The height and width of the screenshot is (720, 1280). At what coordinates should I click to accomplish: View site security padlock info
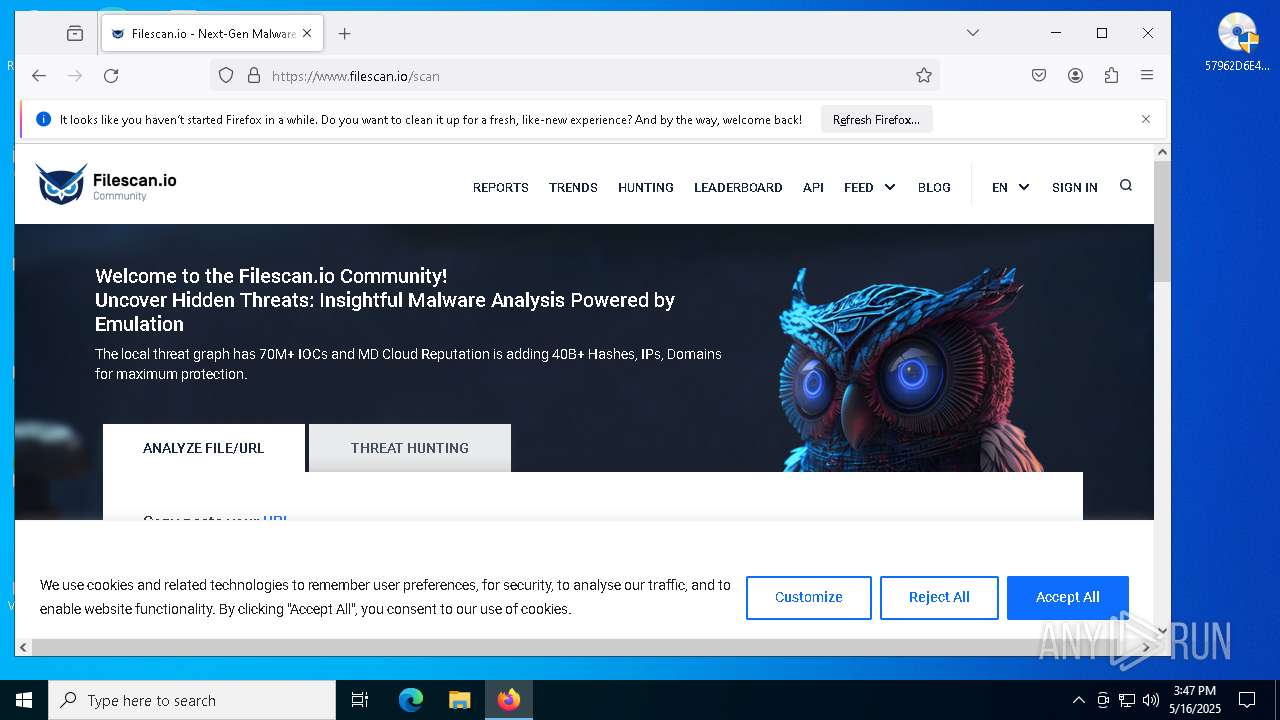click(253, 75)
